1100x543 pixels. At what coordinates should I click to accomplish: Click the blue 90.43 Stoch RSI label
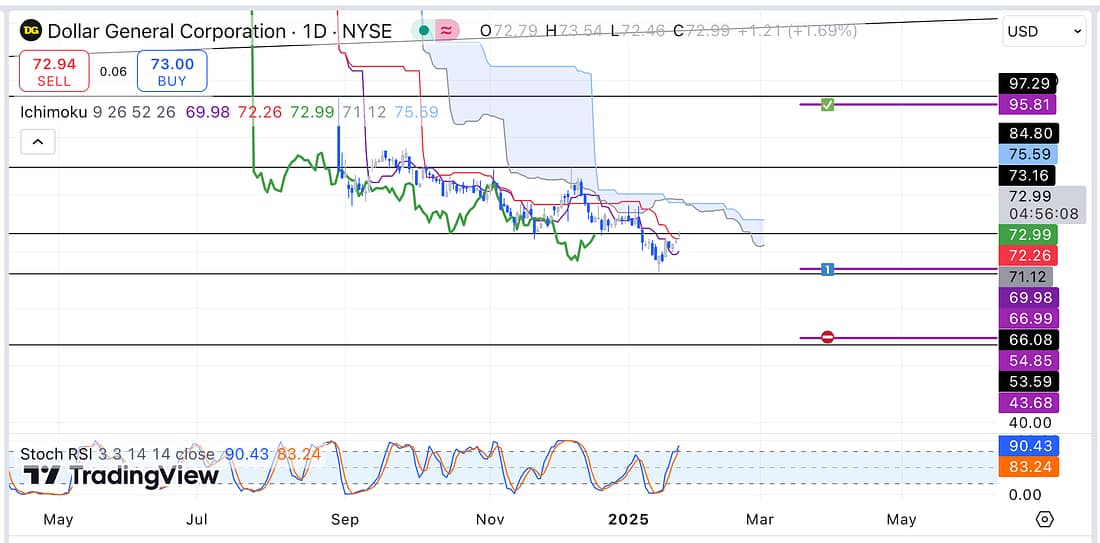(1027, 445)
